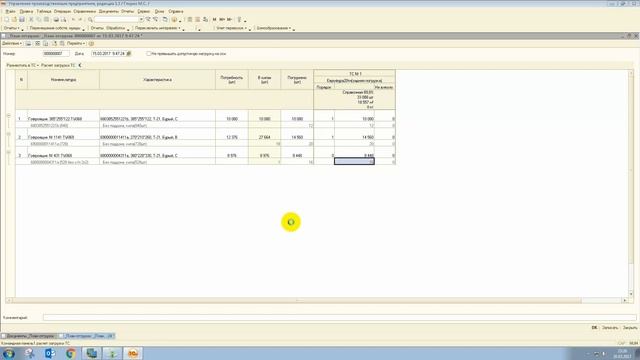
Task: Expand the Отчеты dropdown in second toolbar
Action: pyautogui.click(x=11, y=28)
